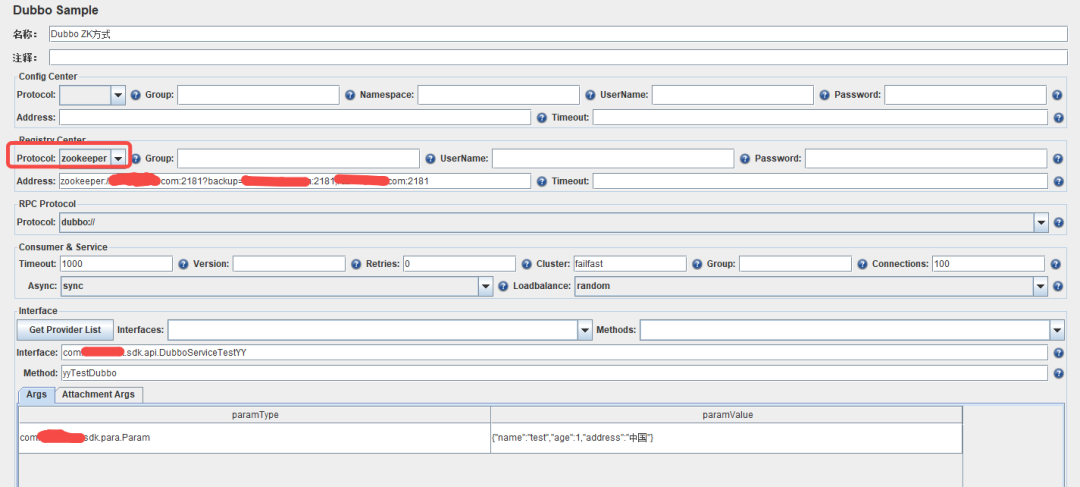Screen dimensions: 1080x487
Task: Click help icon before Cluster label
Action: [x=527, y=264]
